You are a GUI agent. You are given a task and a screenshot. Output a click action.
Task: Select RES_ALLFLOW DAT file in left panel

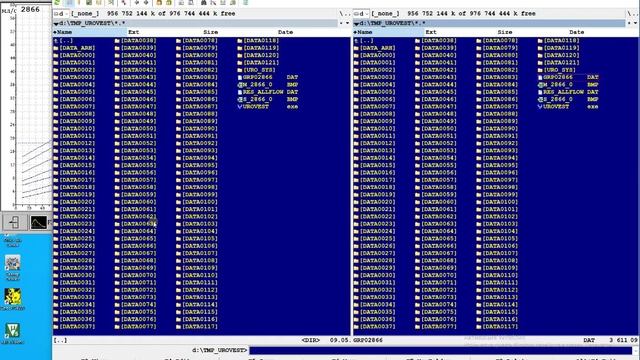pos(268,92)
